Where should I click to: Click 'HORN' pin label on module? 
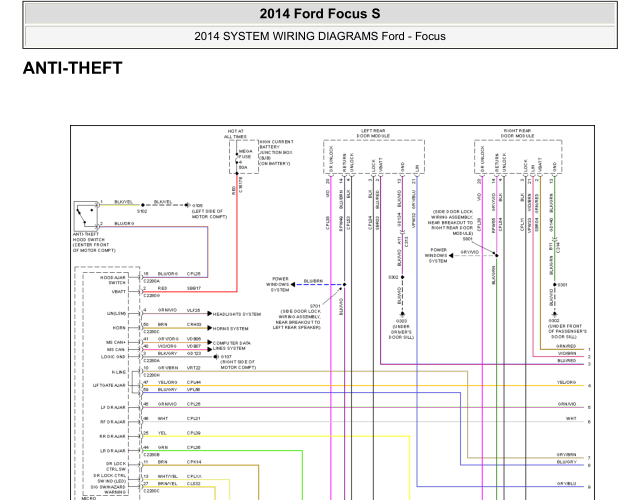(x=119, y=328)
